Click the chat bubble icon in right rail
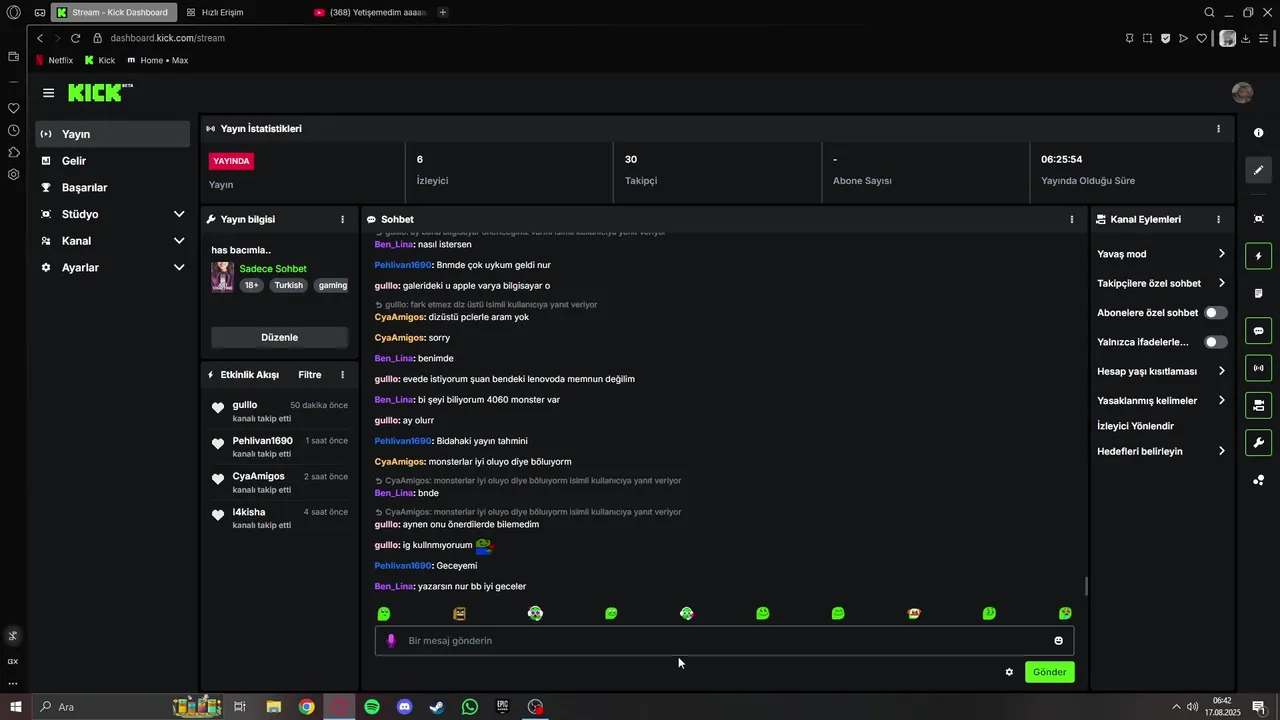 [x=1258, y=330]
